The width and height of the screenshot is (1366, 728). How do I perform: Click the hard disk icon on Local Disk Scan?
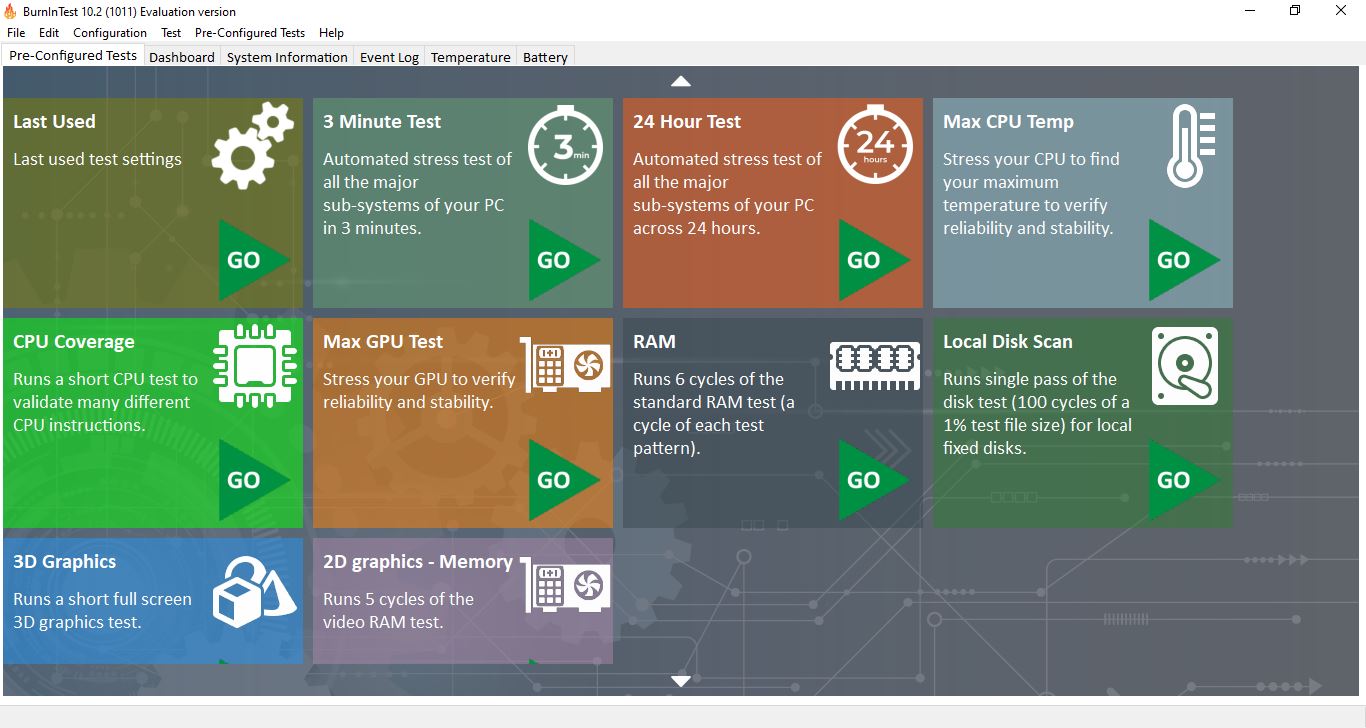pos(1185,365)
